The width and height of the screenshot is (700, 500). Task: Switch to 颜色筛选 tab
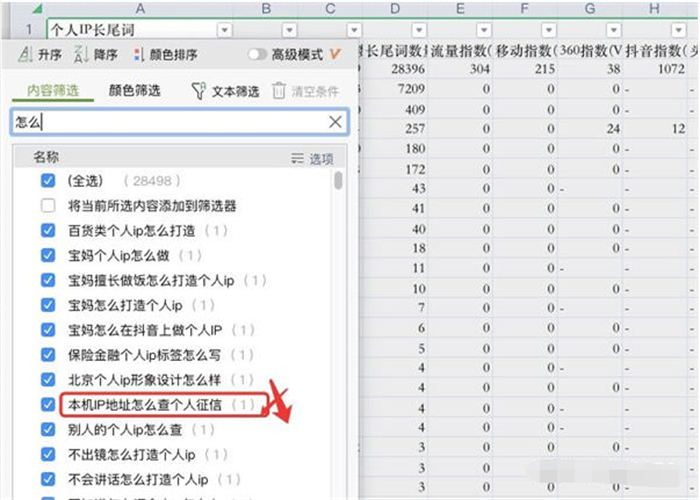(134, 91)
